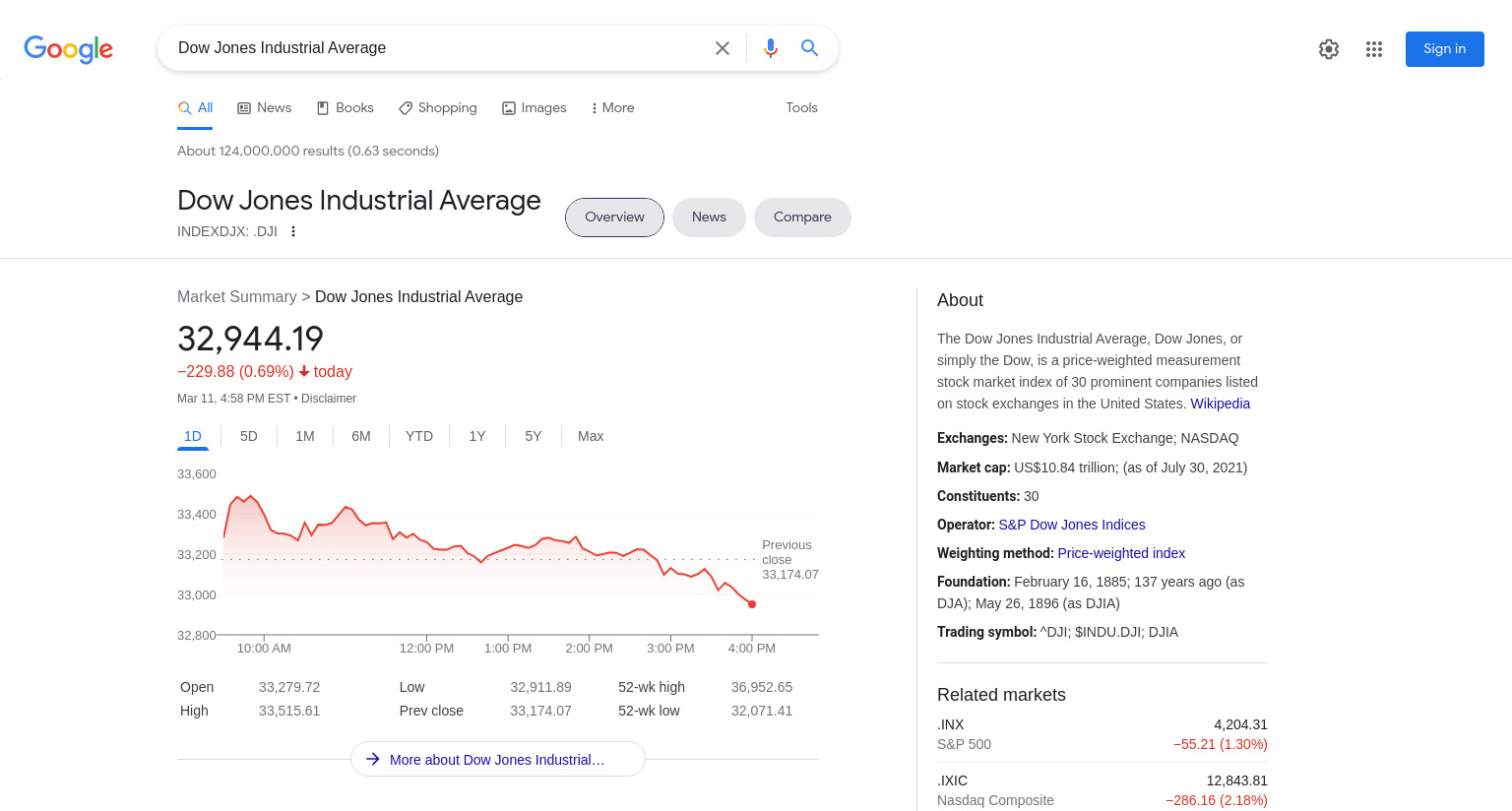The image size is (1512, 811).
Task: Click the High value 33,515.61
Action: pyautogui.click(x=289, y=711)
